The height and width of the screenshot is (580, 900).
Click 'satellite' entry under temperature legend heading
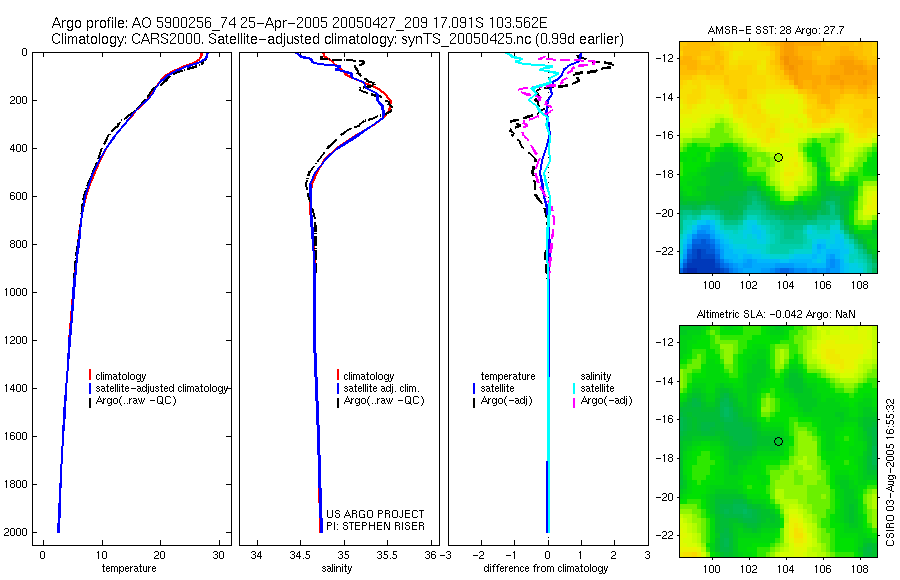point(498,389)
